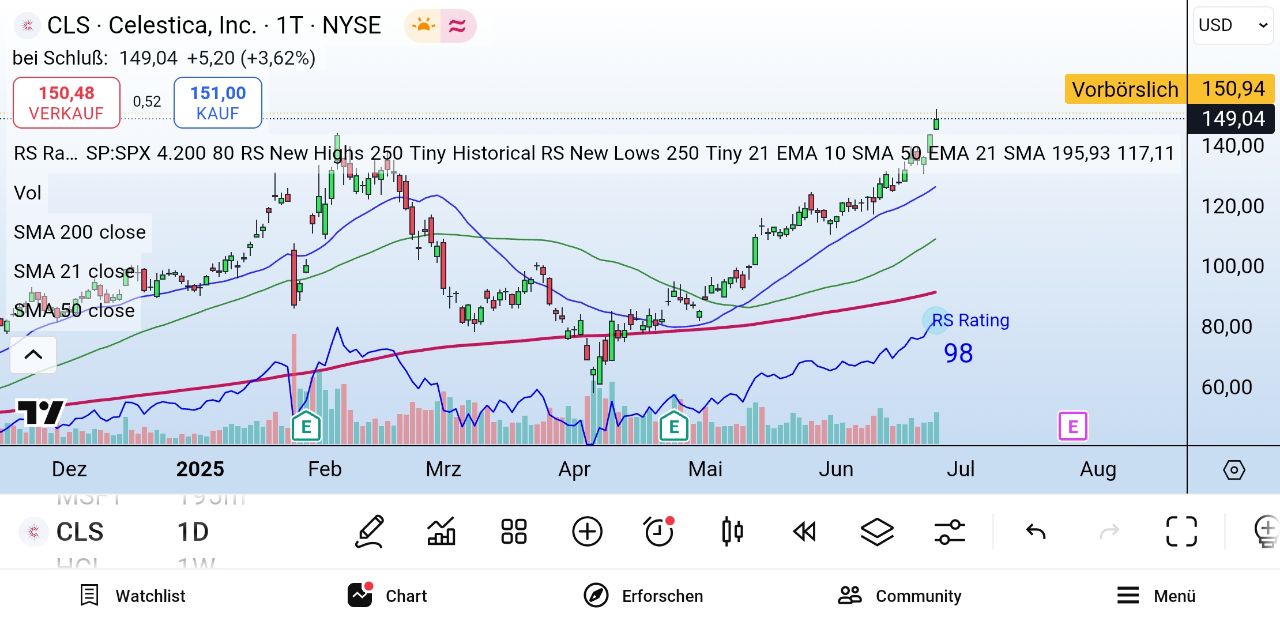Click the purple upcoming earnings marker
The width and height of the screenshot is (1280, 623).
[x=1072, y=427]
